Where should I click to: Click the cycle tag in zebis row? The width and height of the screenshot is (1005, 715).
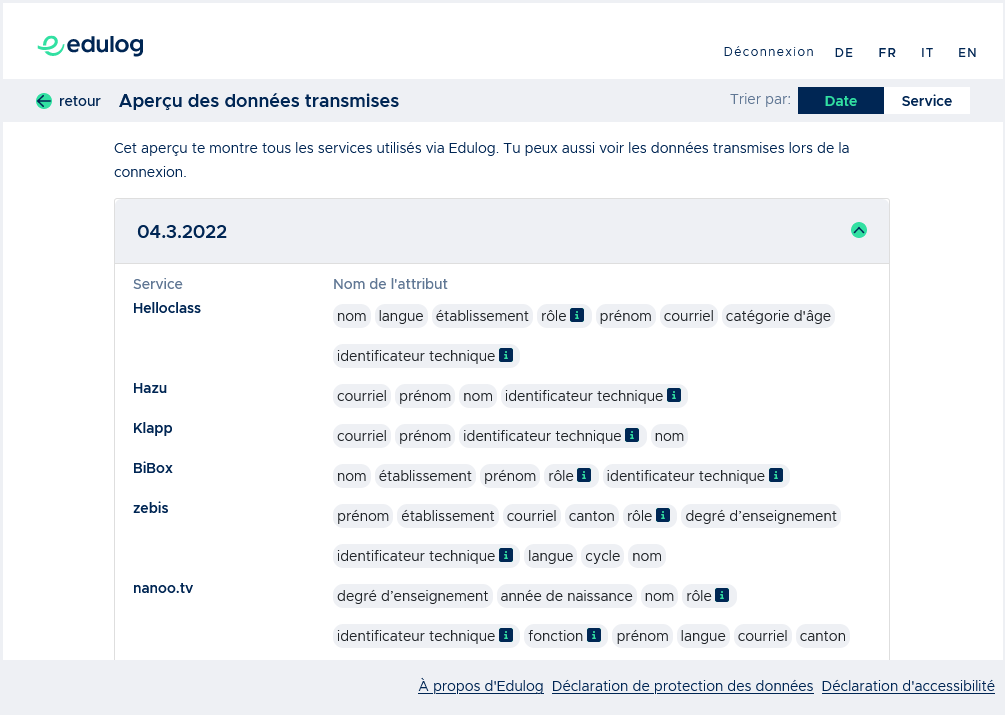point(602,556)
